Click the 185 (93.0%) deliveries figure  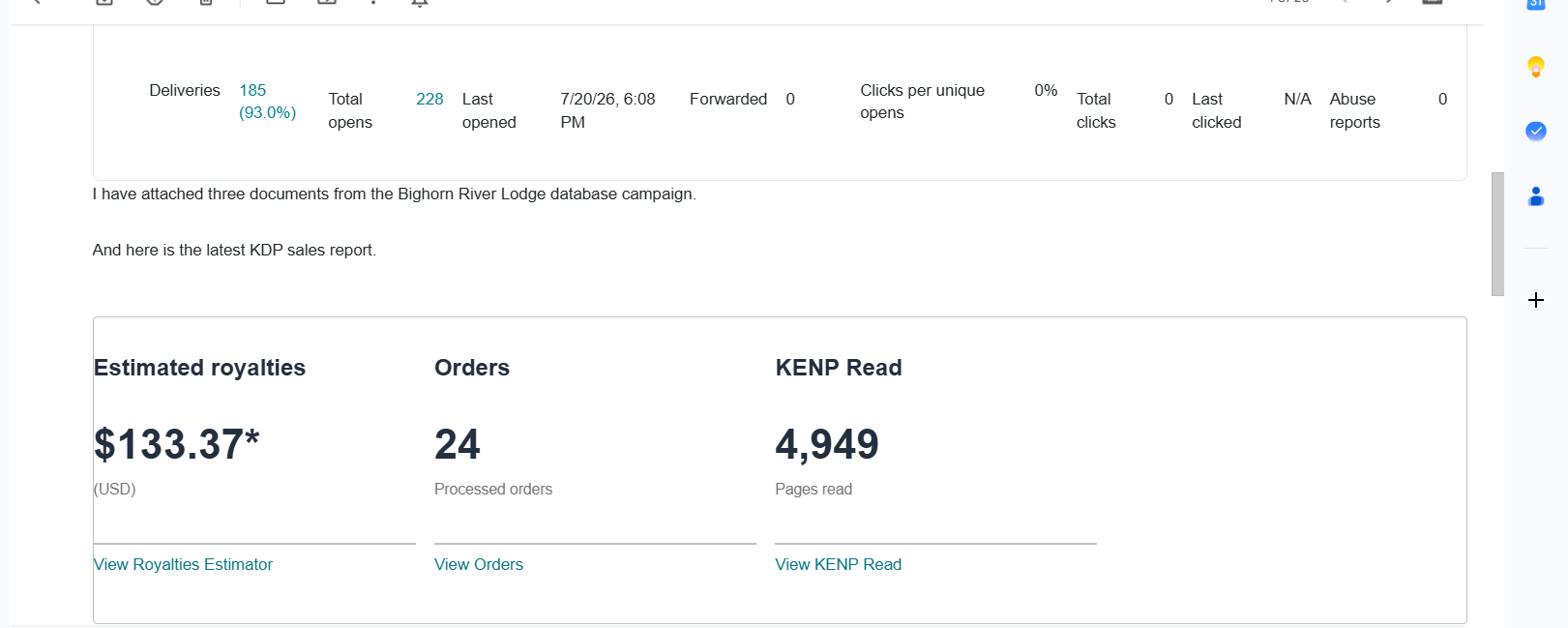(268, 102)
